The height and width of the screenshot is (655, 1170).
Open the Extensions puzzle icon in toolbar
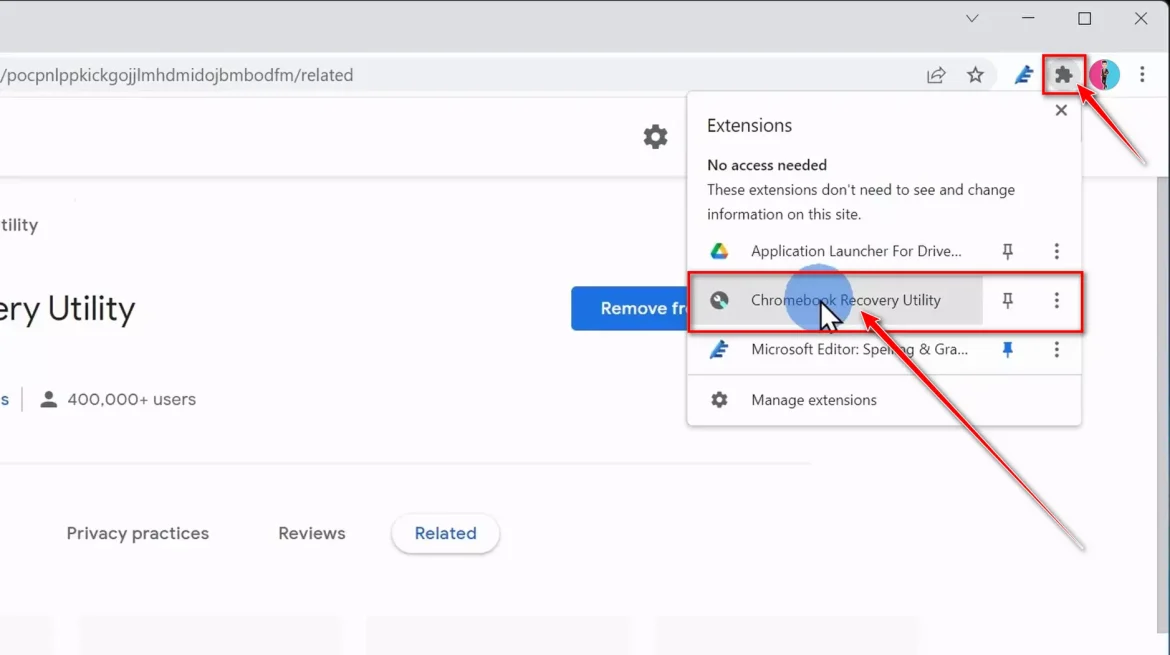tap(1063, 75)
